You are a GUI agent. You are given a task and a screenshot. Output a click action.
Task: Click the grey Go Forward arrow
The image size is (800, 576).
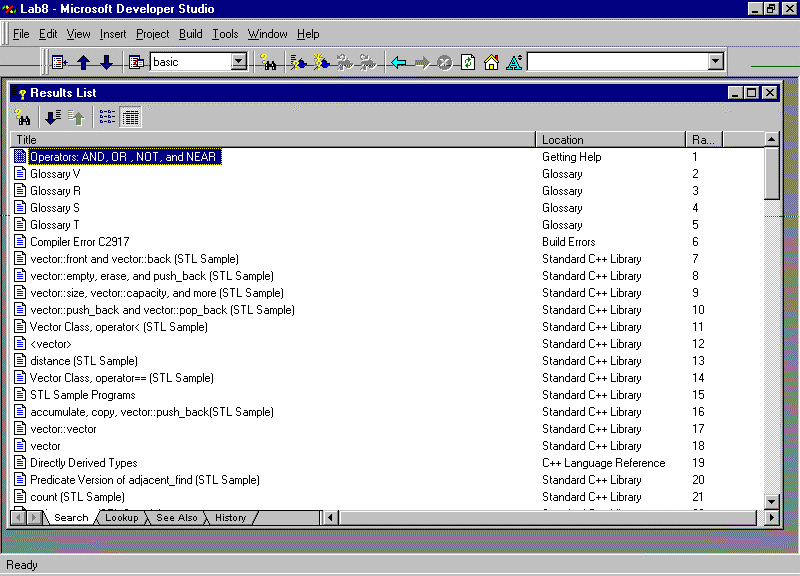tap(422, 62)
